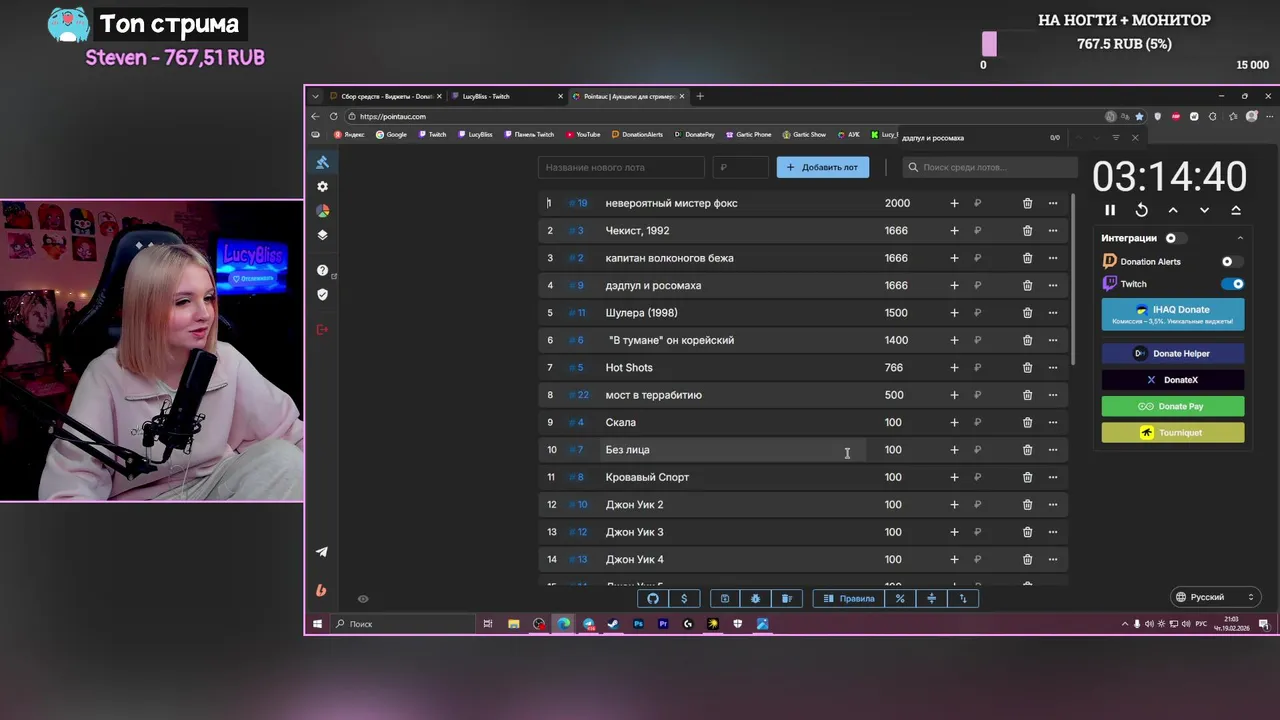The image size is (1280, 720).
Task: Open the Windows Start menu
Action: [x=317, y=624]
